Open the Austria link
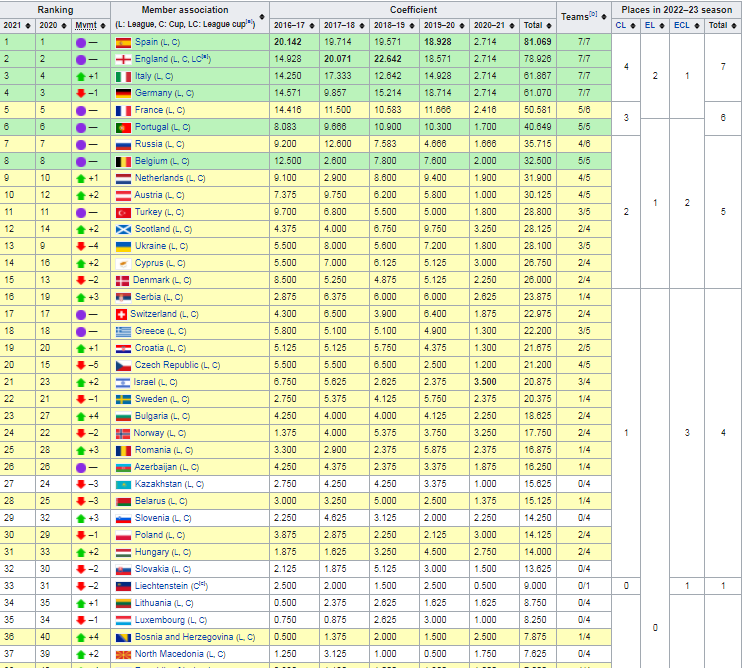This screenshot has height=668, width=742. 149,195
